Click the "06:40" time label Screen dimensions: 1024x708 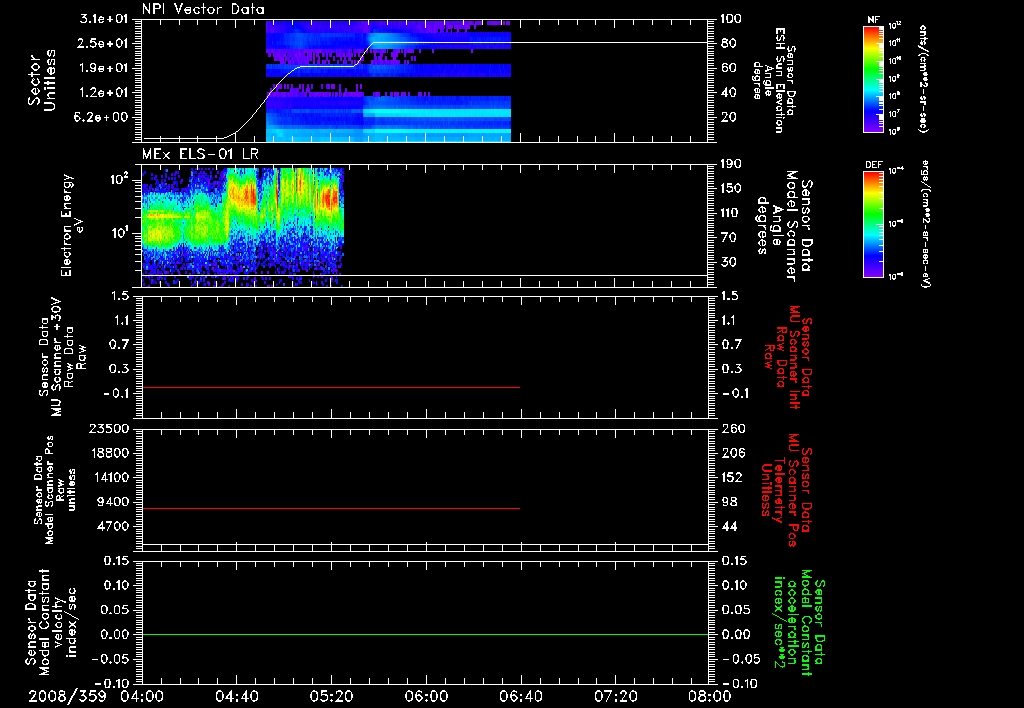coord(520,696)
